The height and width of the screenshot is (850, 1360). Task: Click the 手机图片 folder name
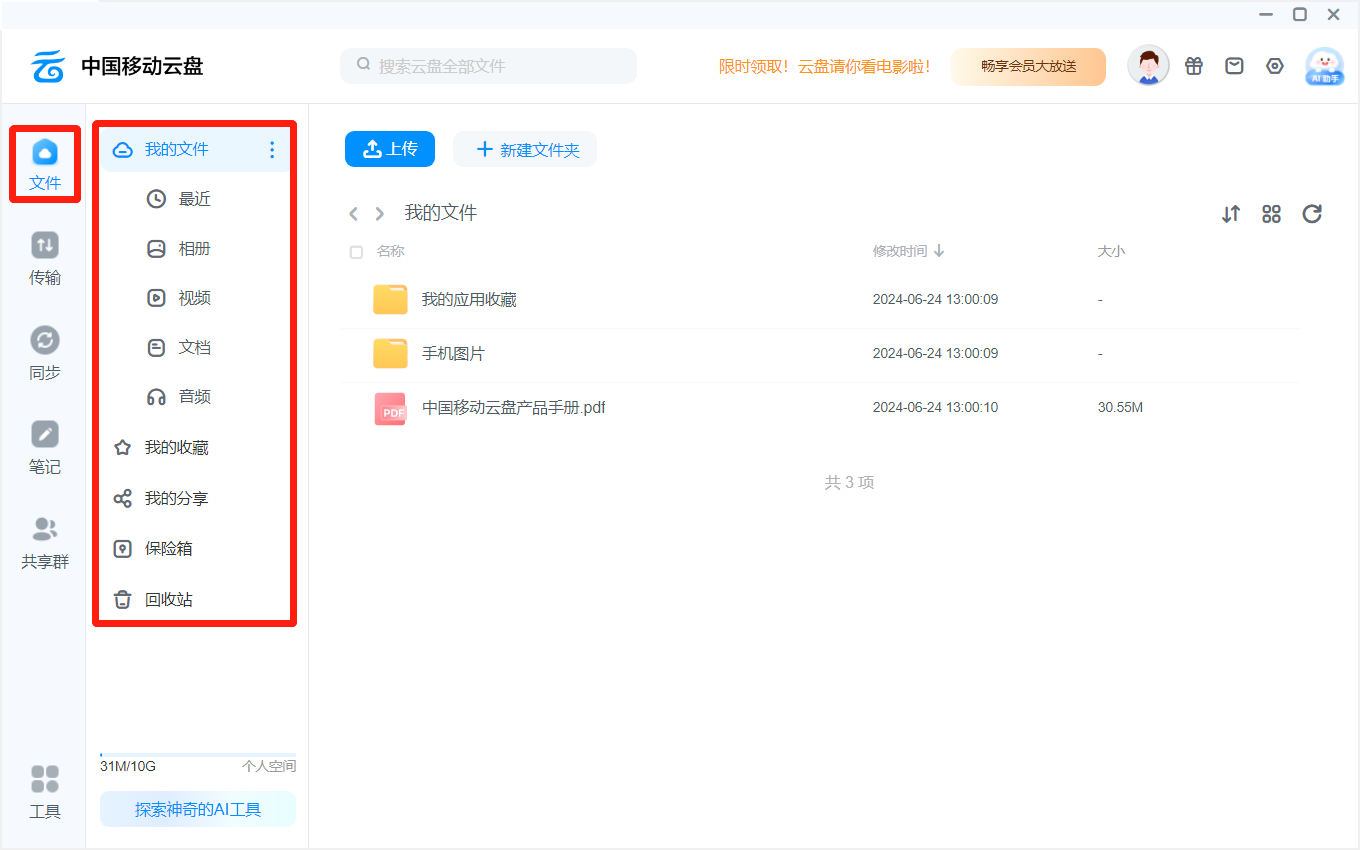[x=453, y=354]
